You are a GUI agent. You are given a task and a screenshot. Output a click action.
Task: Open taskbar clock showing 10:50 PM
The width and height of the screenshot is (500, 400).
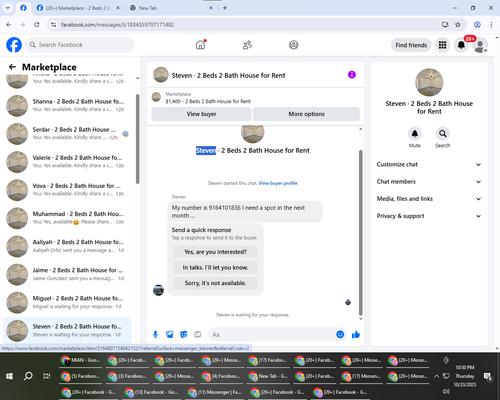pos(465,376)
